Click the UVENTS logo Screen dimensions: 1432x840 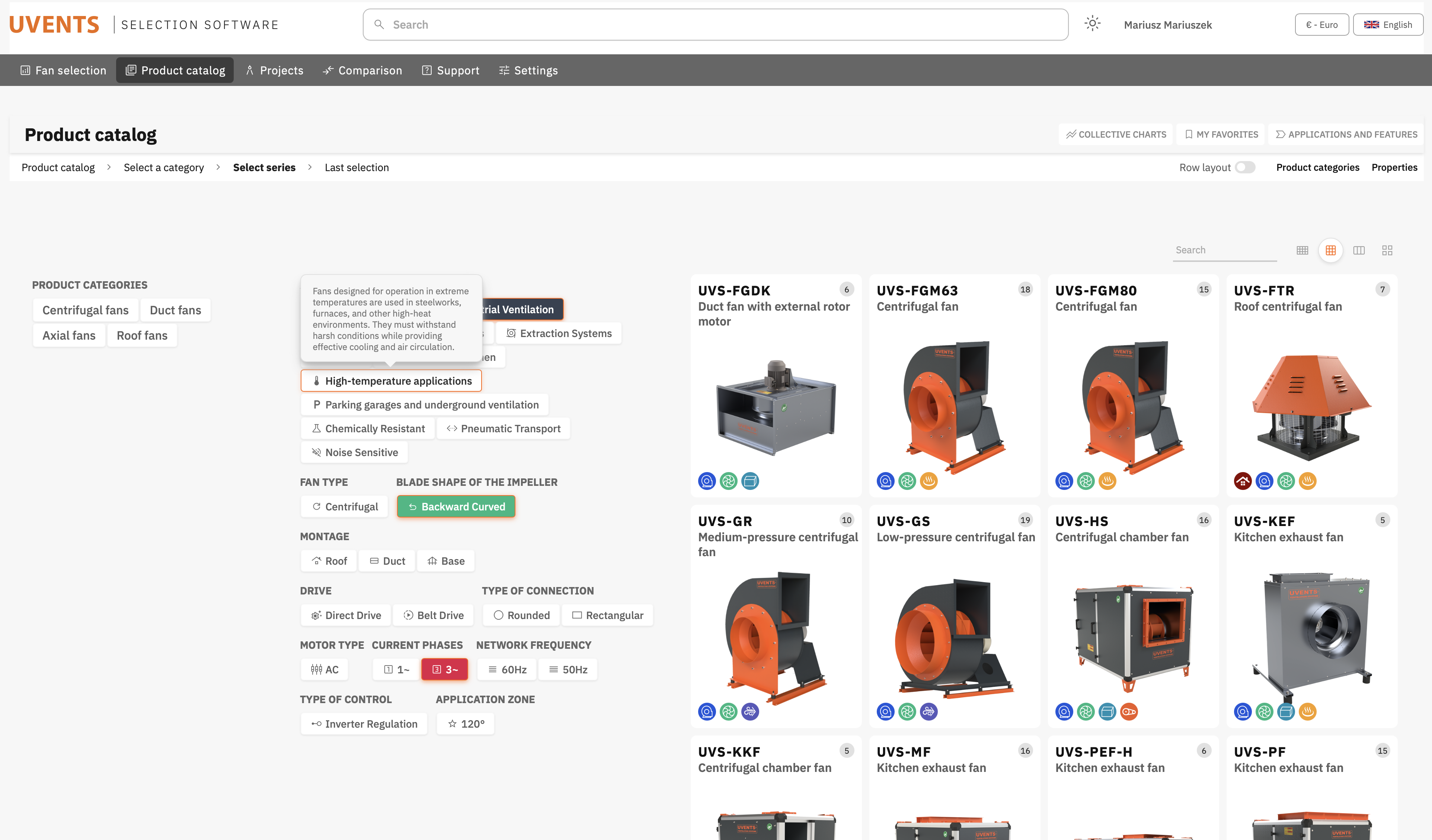click(54, 25)
